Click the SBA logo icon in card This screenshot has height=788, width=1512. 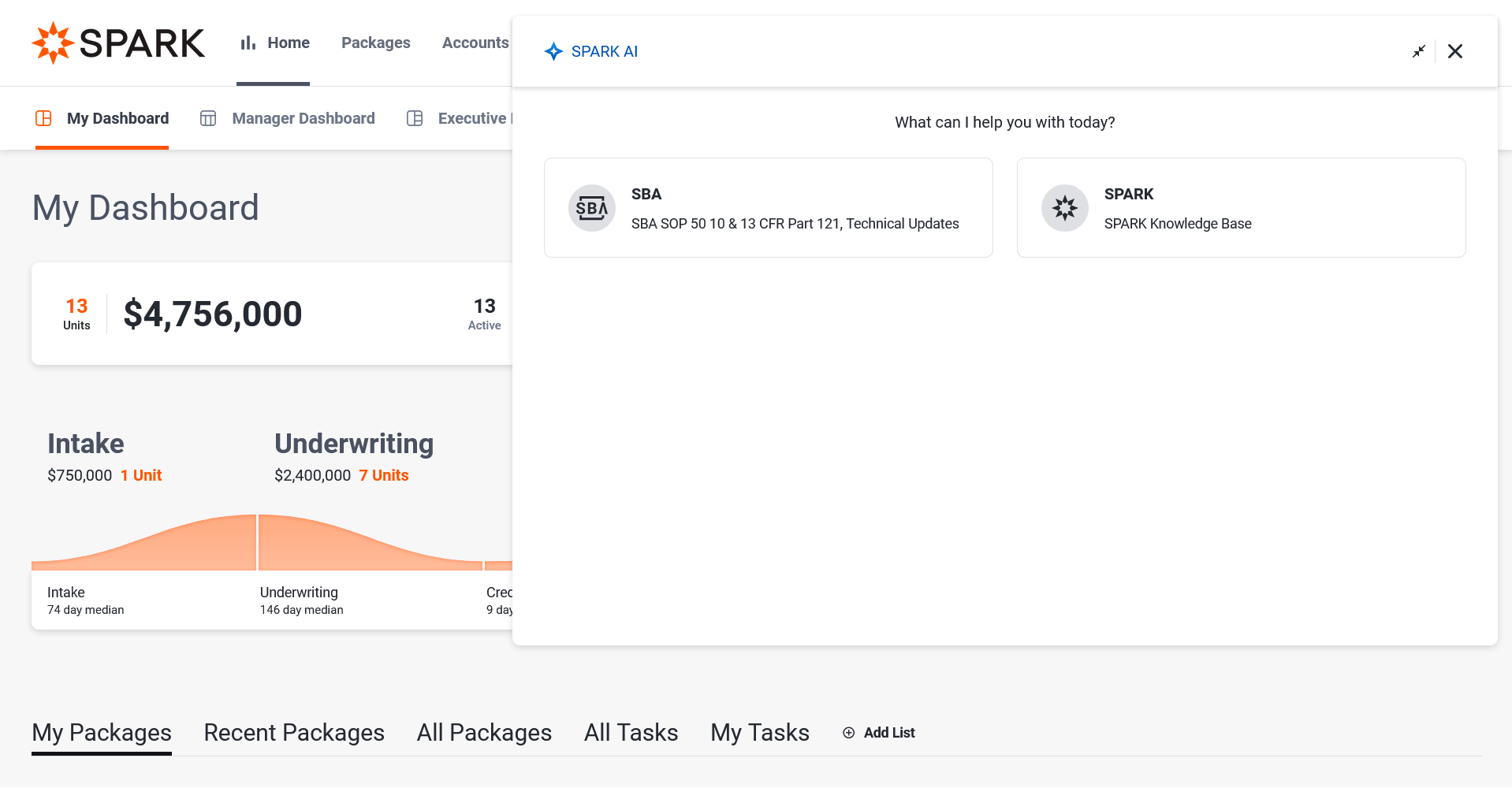[592, 208]
